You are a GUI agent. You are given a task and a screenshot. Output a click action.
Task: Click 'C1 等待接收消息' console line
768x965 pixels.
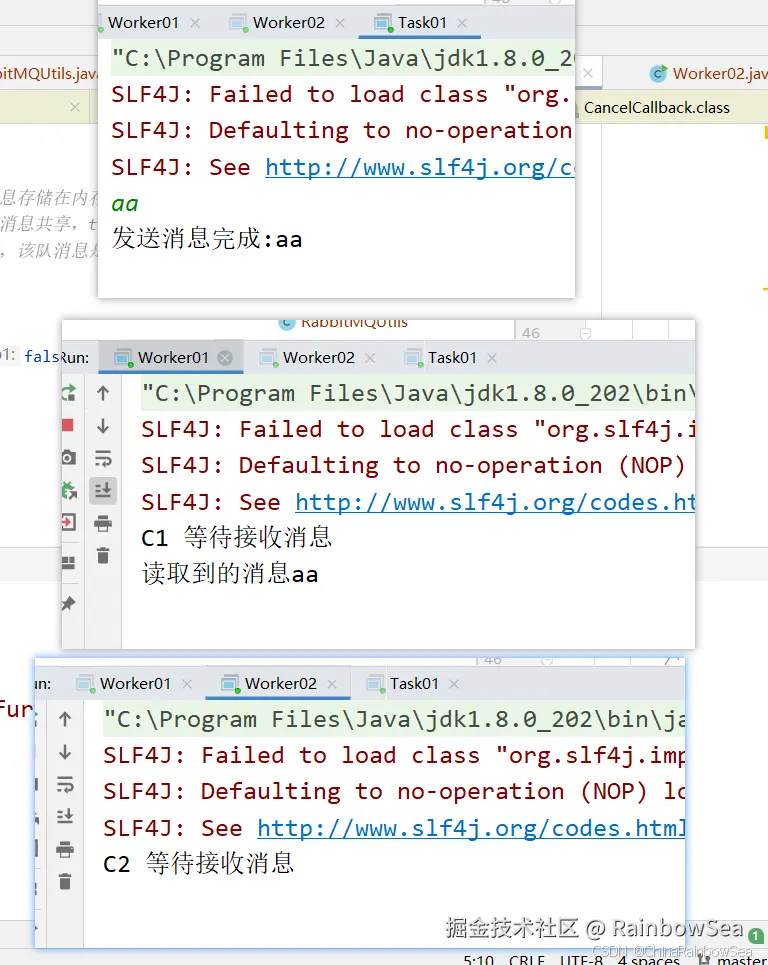click(236, 537)
